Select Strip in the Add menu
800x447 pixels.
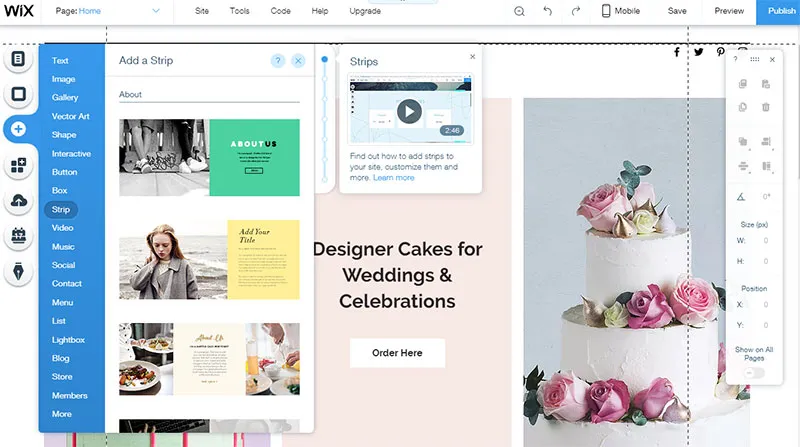point(61,209)
